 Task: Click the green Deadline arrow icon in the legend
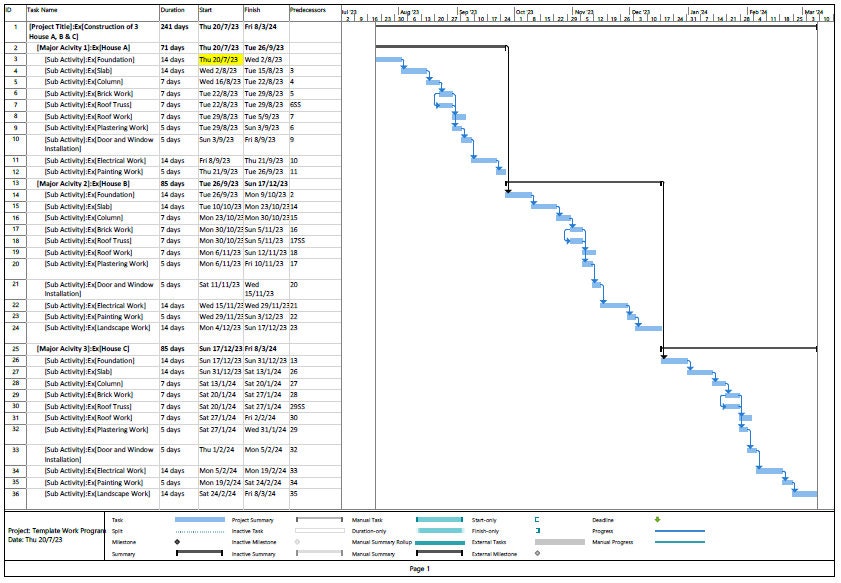(655, 519)
